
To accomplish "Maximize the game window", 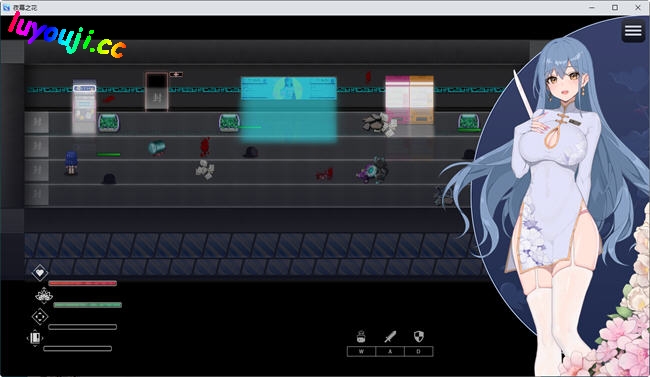I will pos(615,7).
